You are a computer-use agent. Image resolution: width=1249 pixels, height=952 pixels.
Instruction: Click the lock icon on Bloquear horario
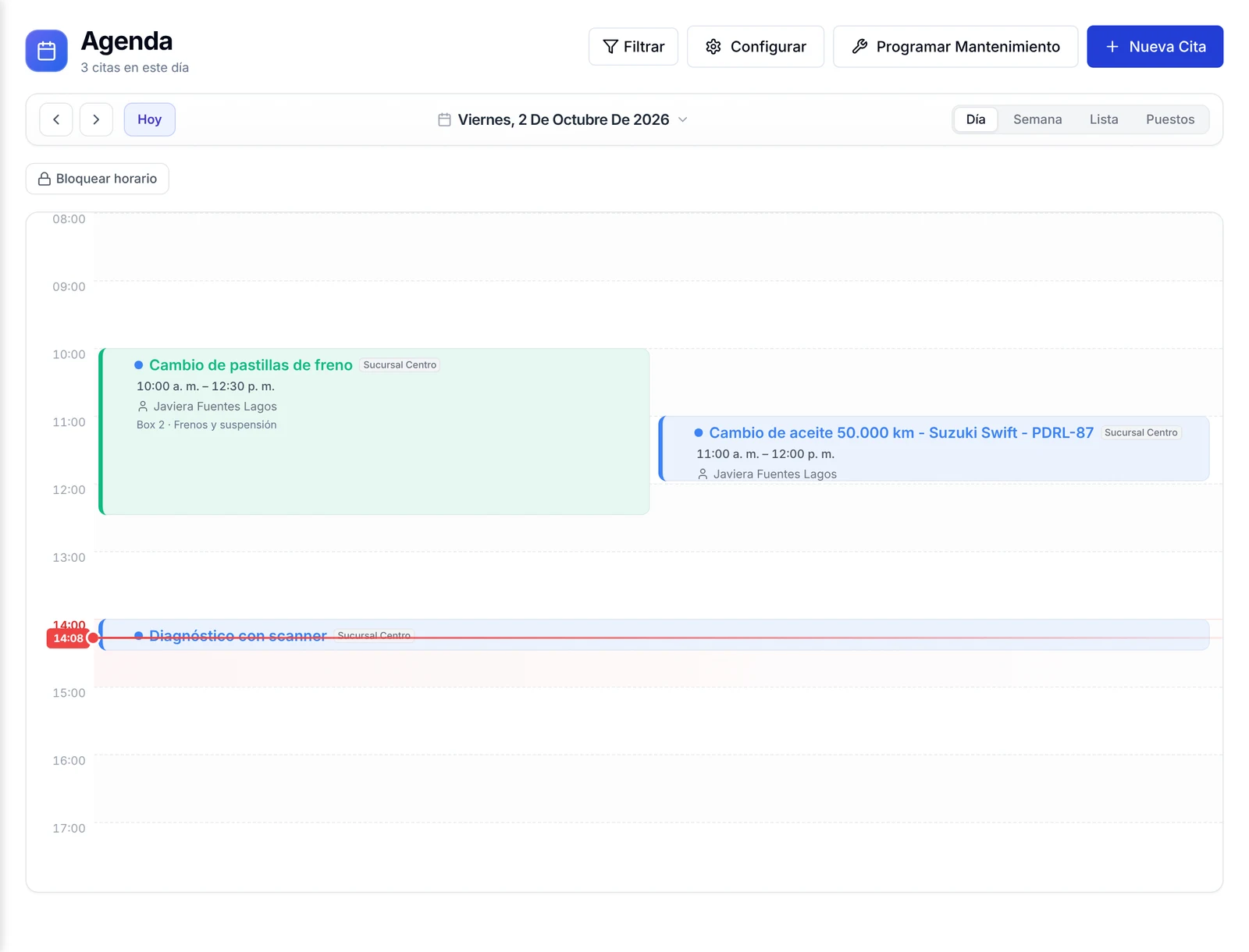click(x=44, y=179)
